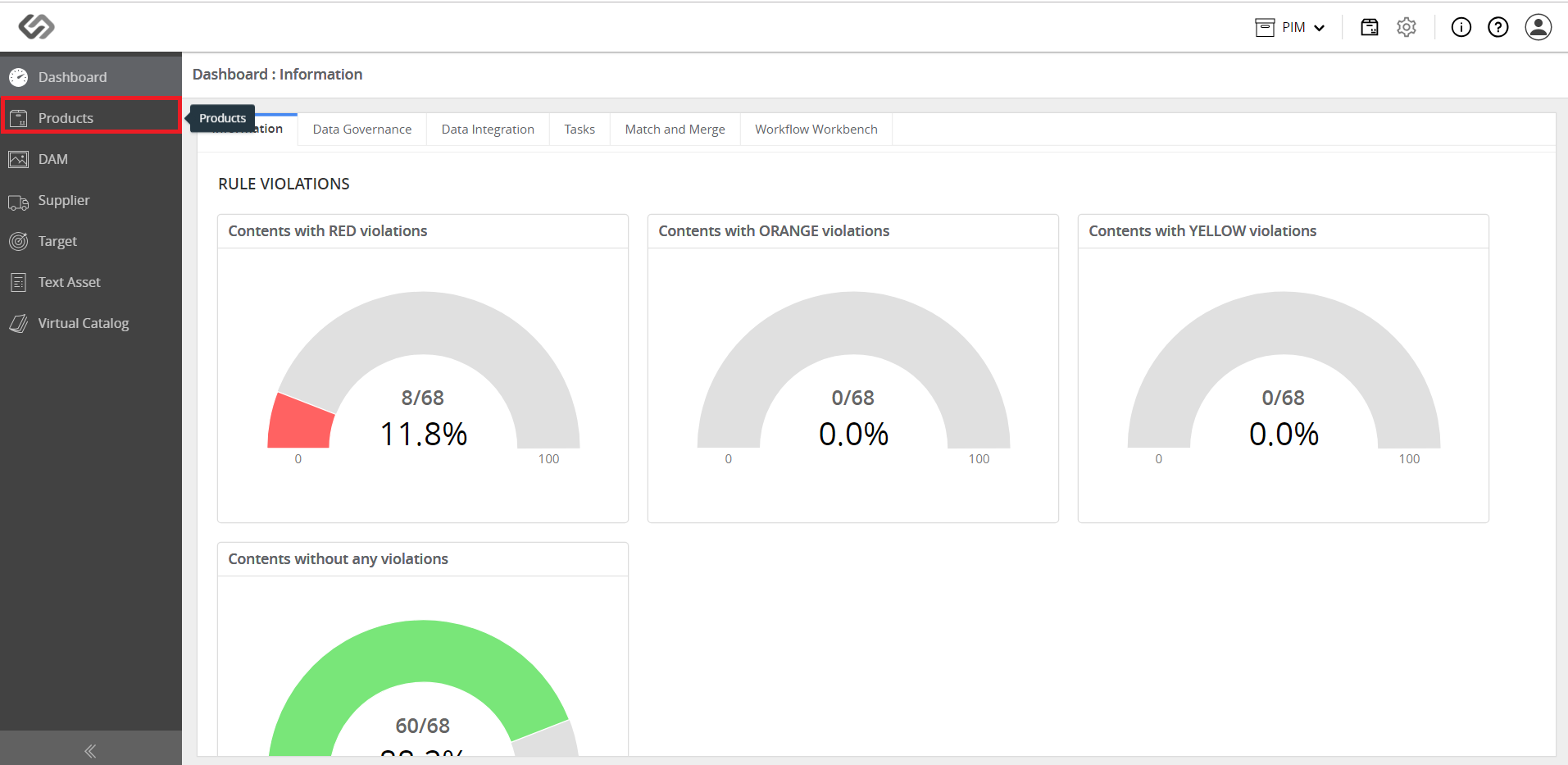
Task: Collapse the sidebar with double chevron
Action: click(x=90, y=751)
